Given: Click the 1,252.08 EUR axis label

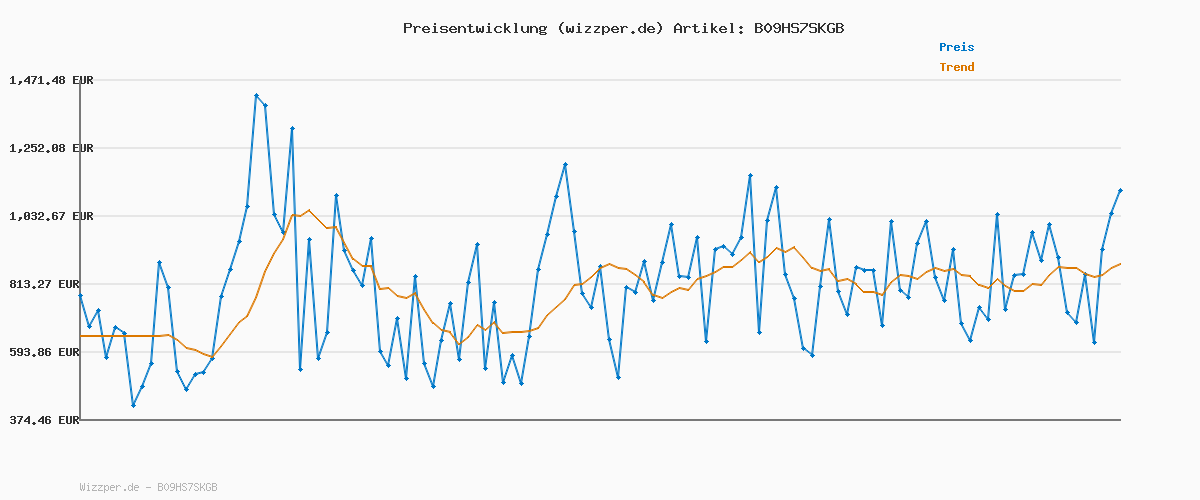Looking at the screenshot, I should [x=51, y=148].
